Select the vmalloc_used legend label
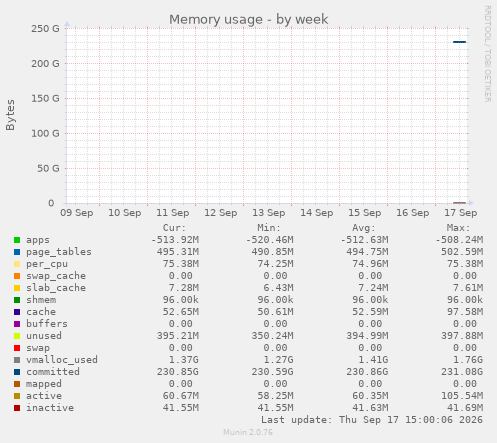Screen dimensions: 497x443 [62, 360]
